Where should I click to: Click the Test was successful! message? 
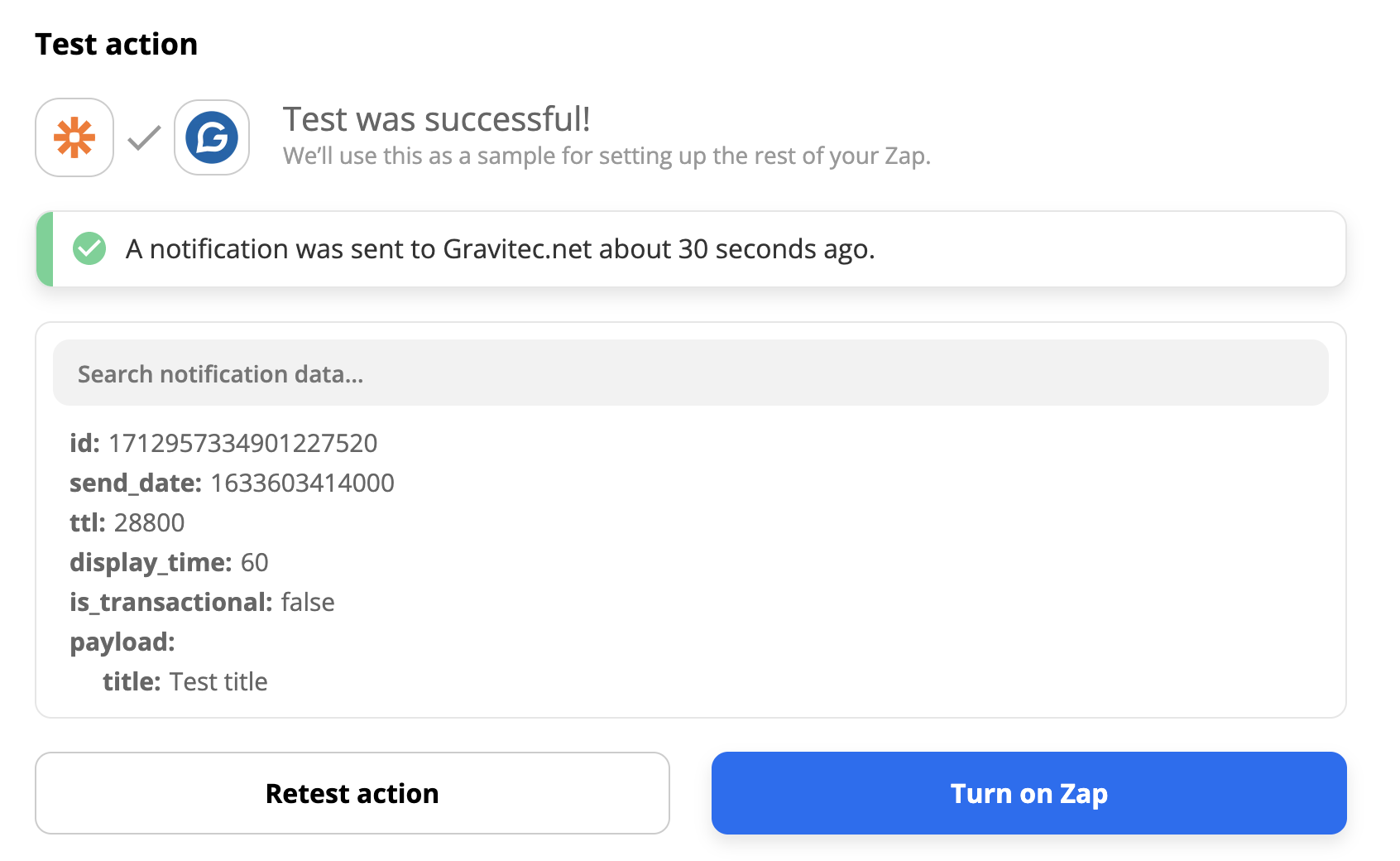click(437, 119)
